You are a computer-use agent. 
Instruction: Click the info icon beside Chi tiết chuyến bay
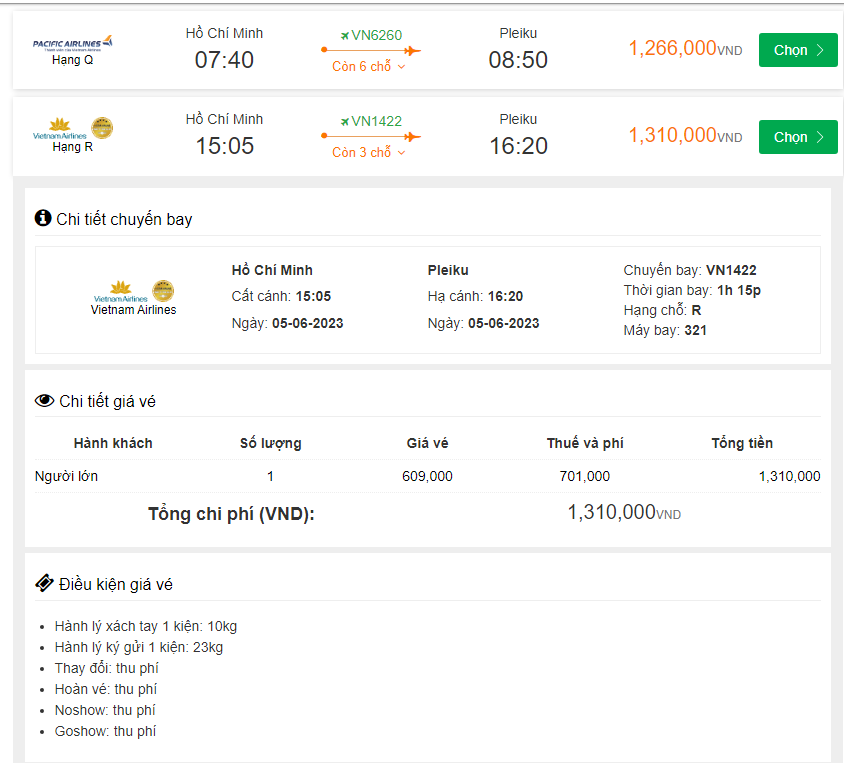43,218
